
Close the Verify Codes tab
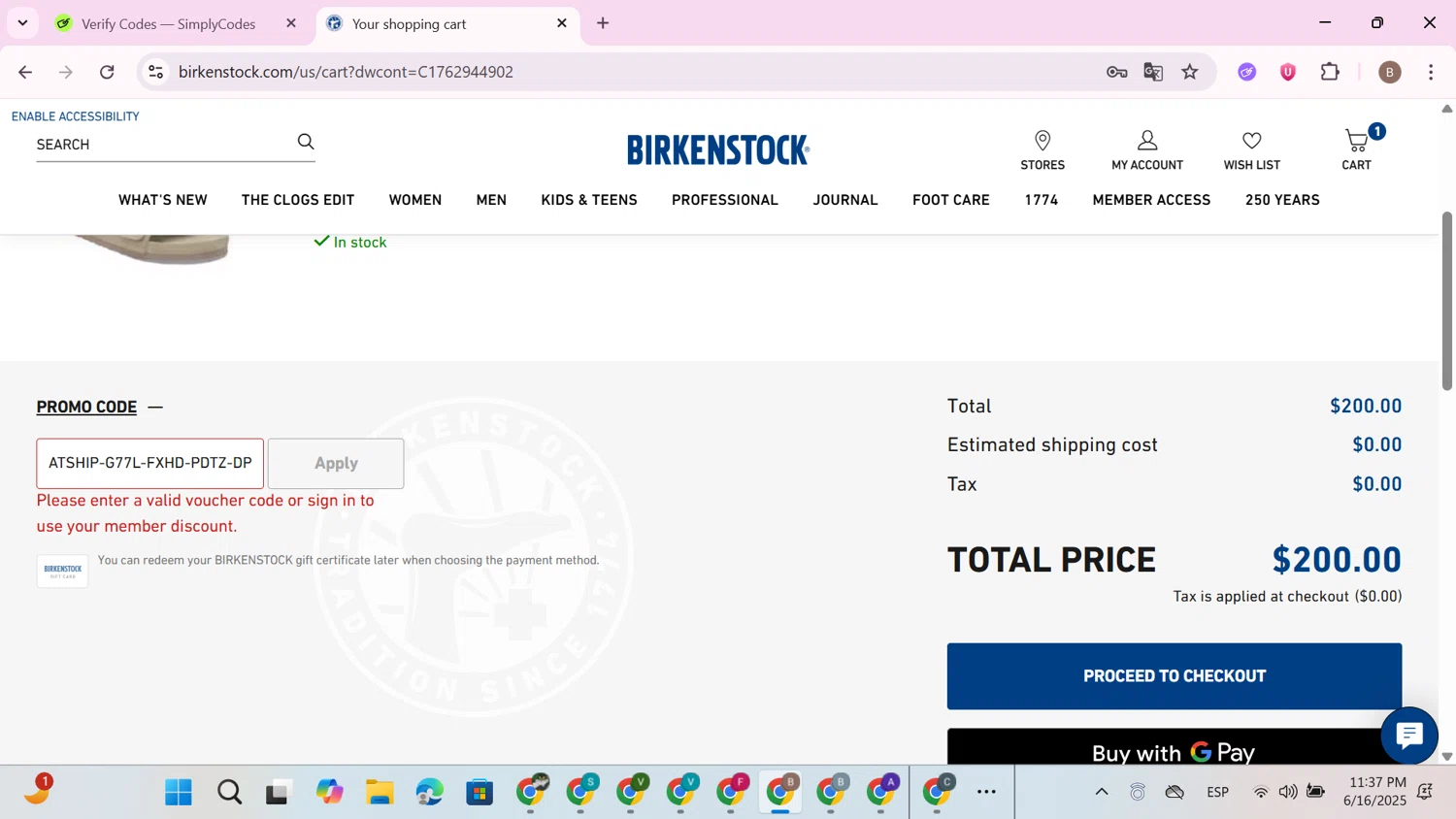coord(291,23)
